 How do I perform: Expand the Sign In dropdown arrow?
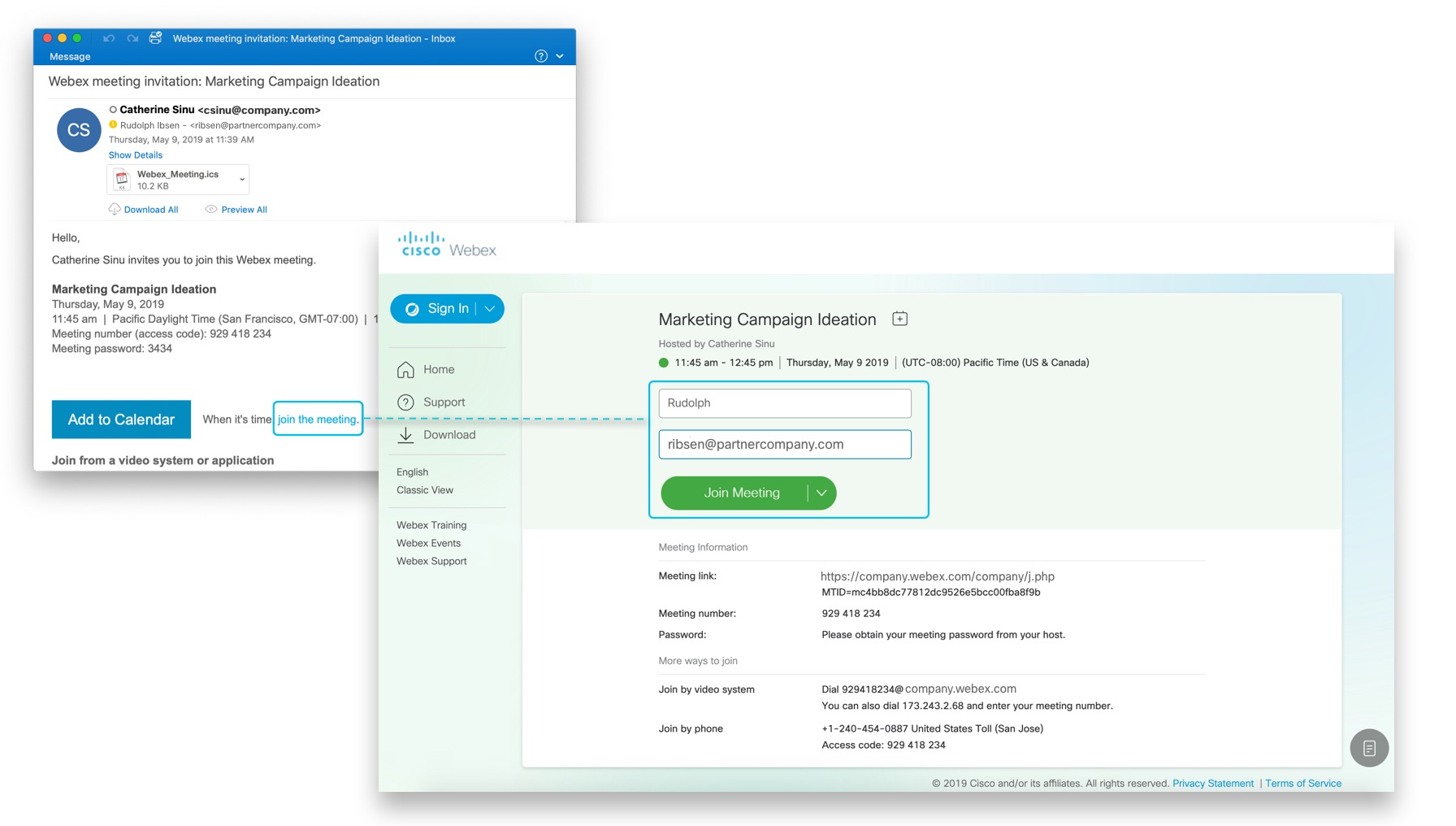[x=490, y=309]
